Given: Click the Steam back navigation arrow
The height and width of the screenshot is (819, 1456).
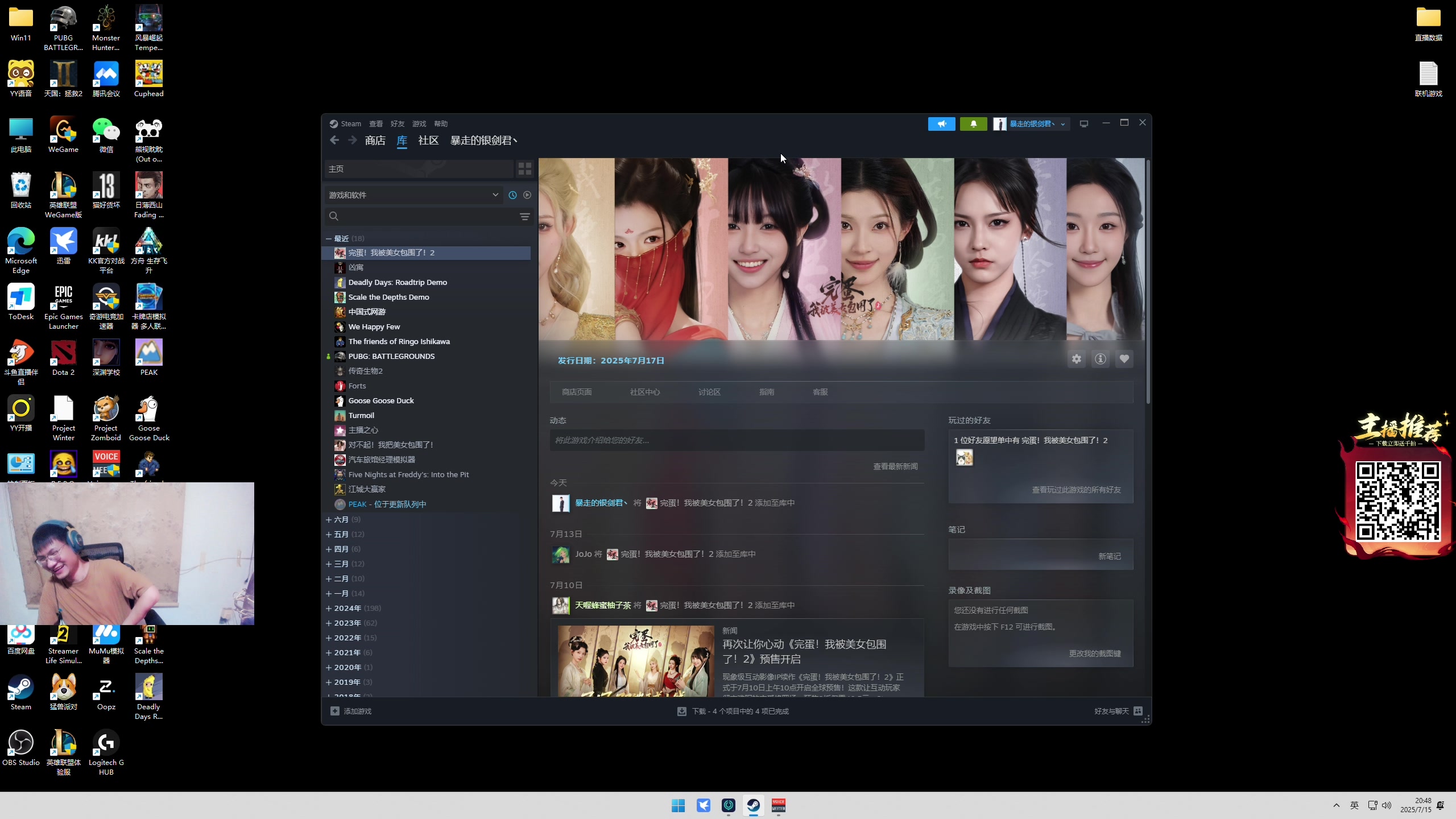Looking at the screenshot, I should click(334, 140).
